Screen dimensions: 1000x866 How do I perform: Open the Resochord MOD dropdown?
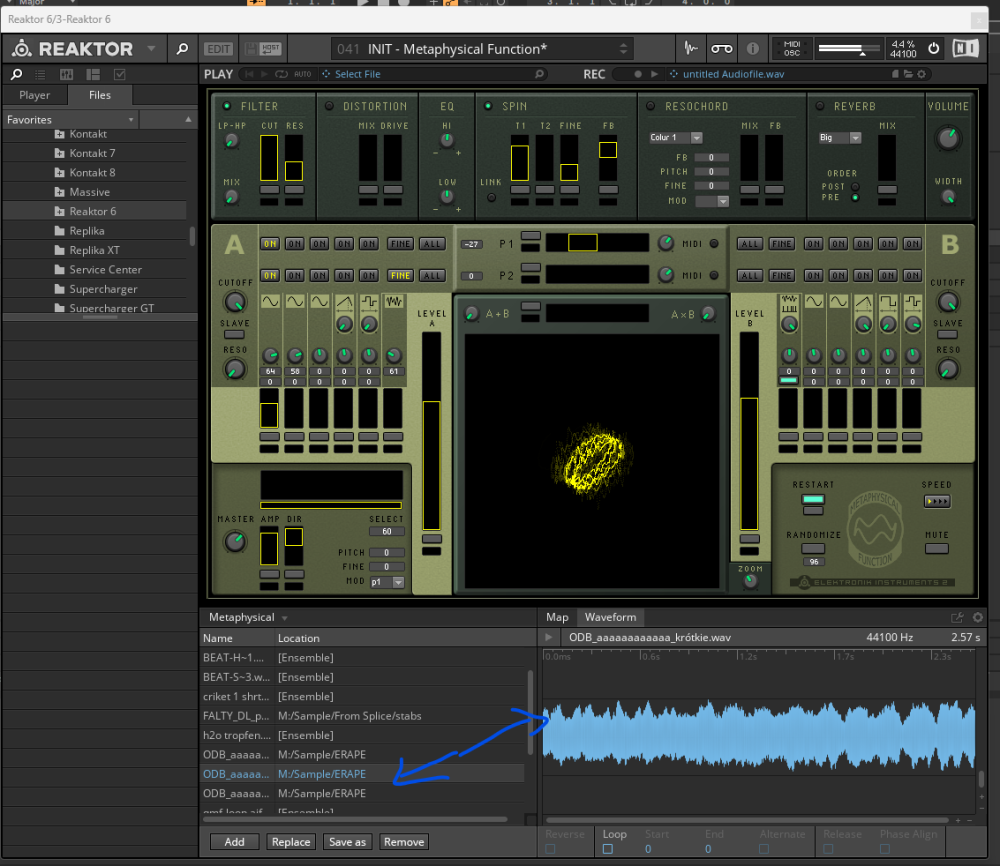click(712, 201)
